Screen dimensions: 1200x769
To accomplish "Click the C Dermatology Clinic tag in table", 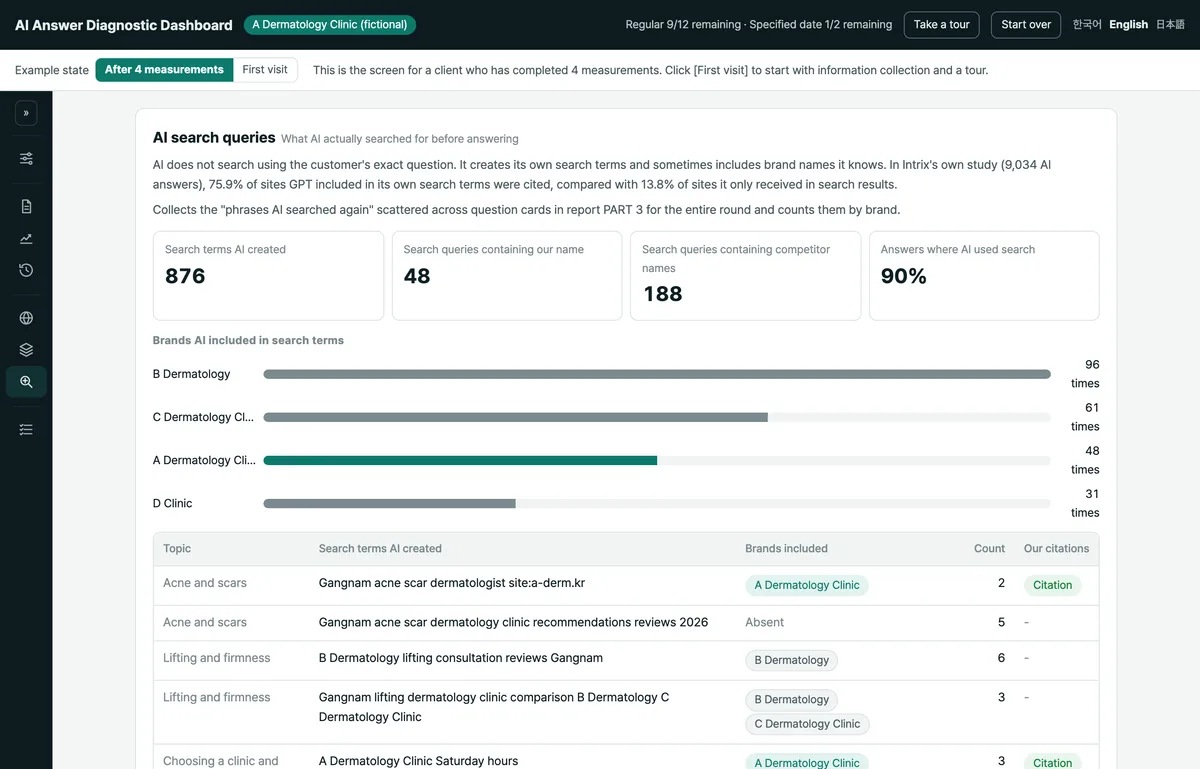I will (807, 724).
